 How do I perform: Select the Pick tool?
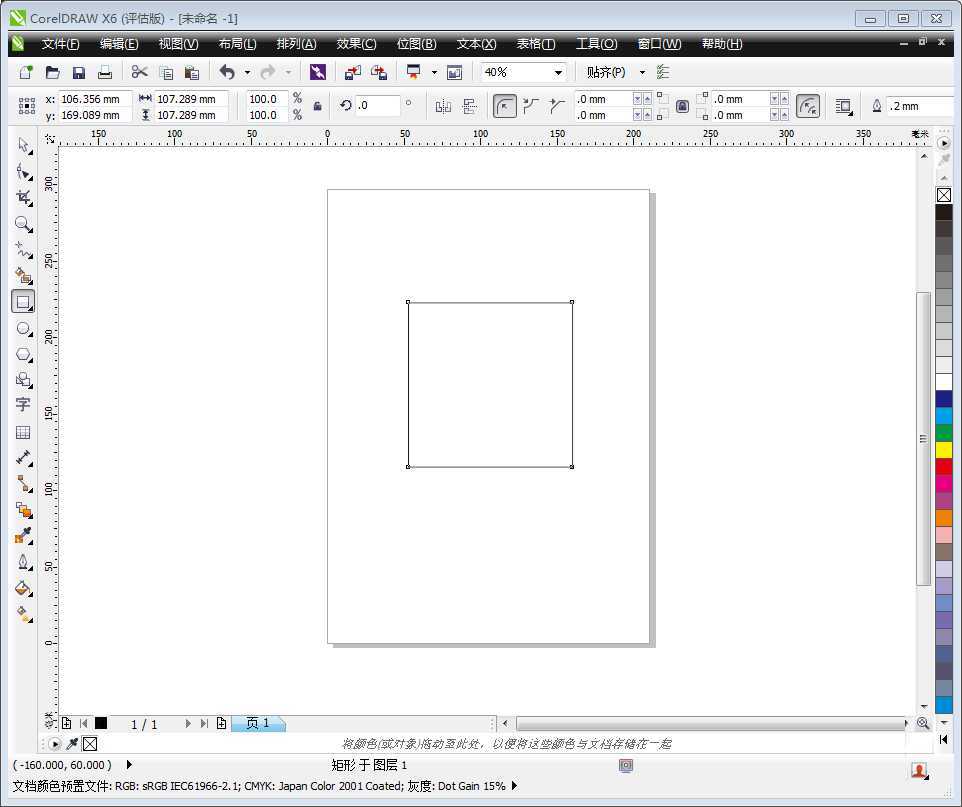point(23,147)
